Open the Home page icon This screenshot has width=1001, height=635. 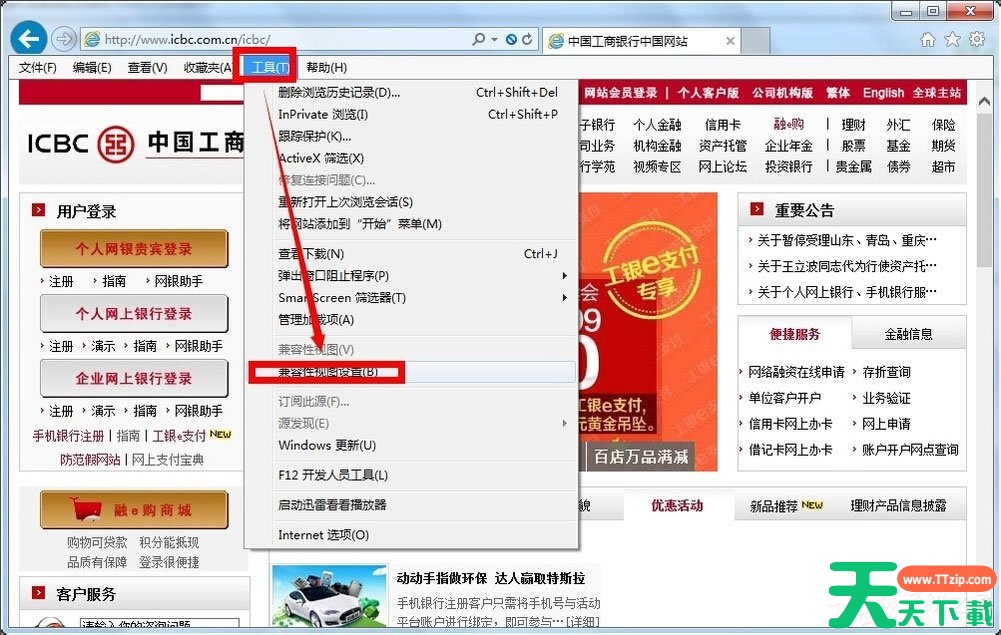point(928,39)
